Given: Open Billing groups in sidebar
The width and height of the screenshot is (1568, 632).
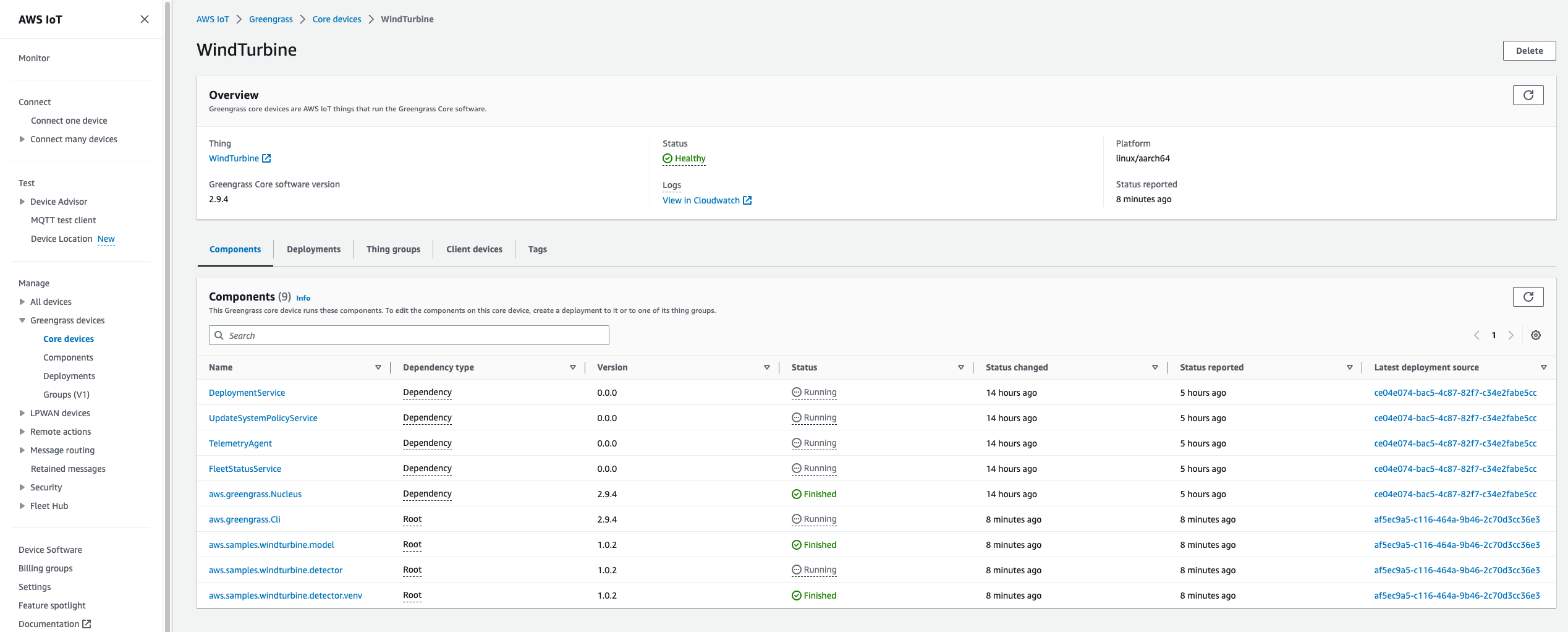Looking at the screenshot, I should click(45, 568).
